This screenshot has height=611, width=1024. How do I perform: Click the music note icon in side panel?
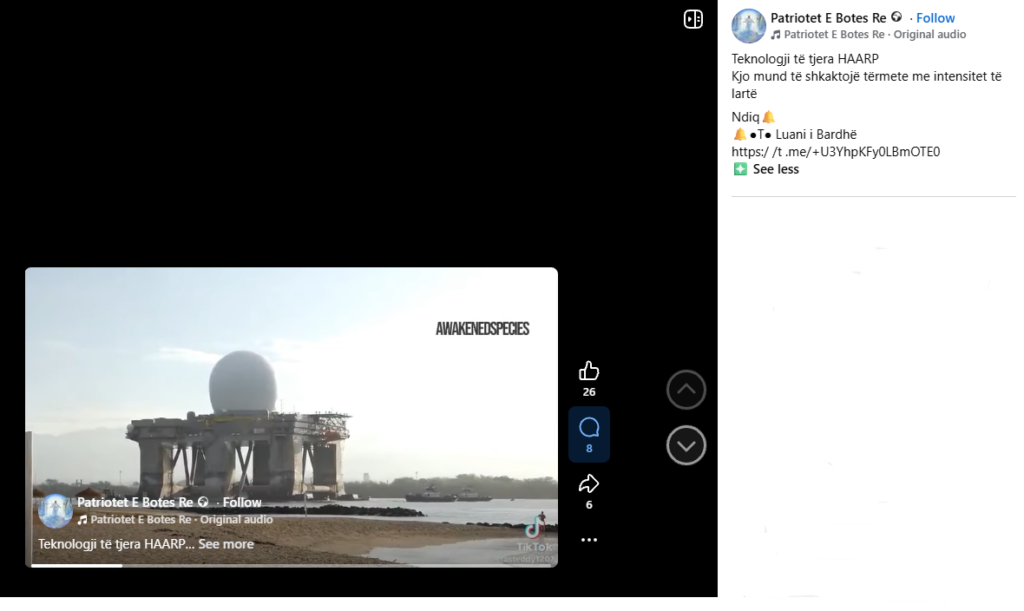(x=776, y=35)
